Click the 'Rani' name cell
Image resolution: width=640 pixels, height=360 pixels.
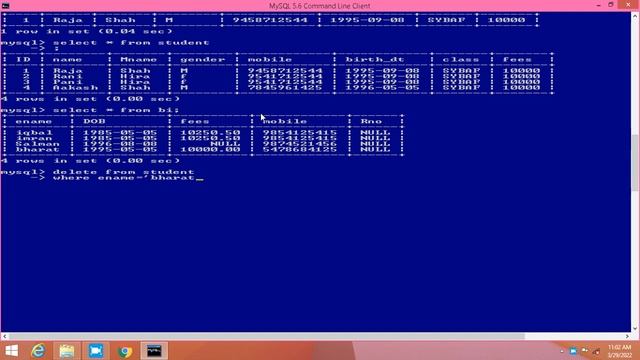68,76
